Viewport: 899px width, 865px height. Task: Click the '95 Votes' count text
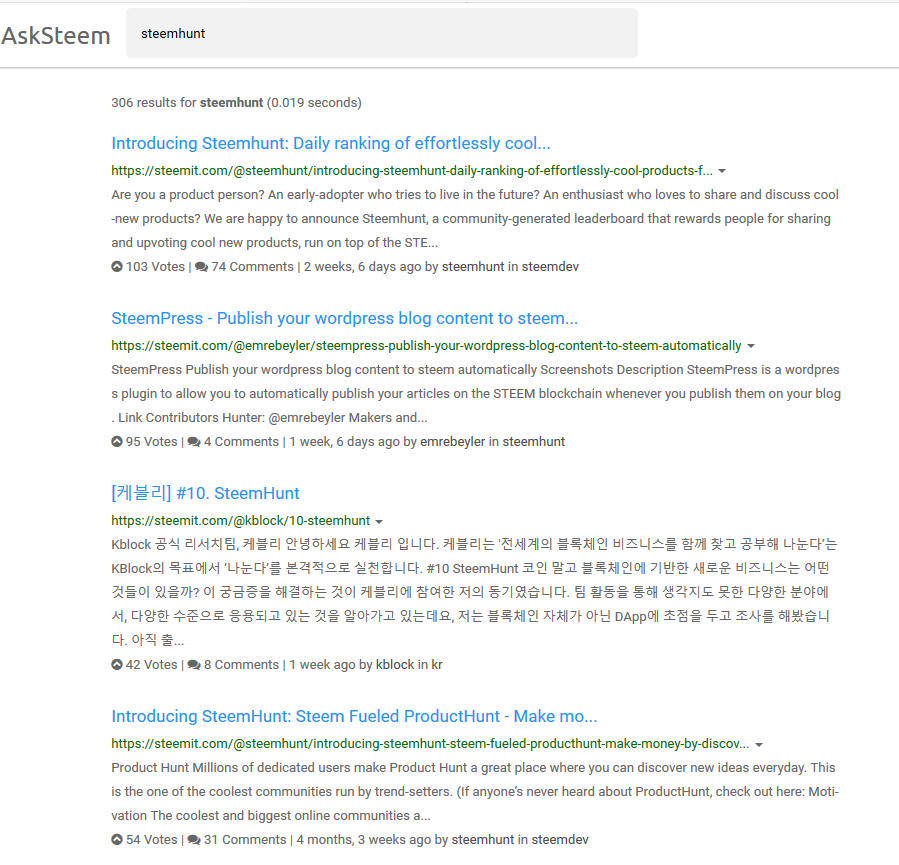tap(151, 441)
